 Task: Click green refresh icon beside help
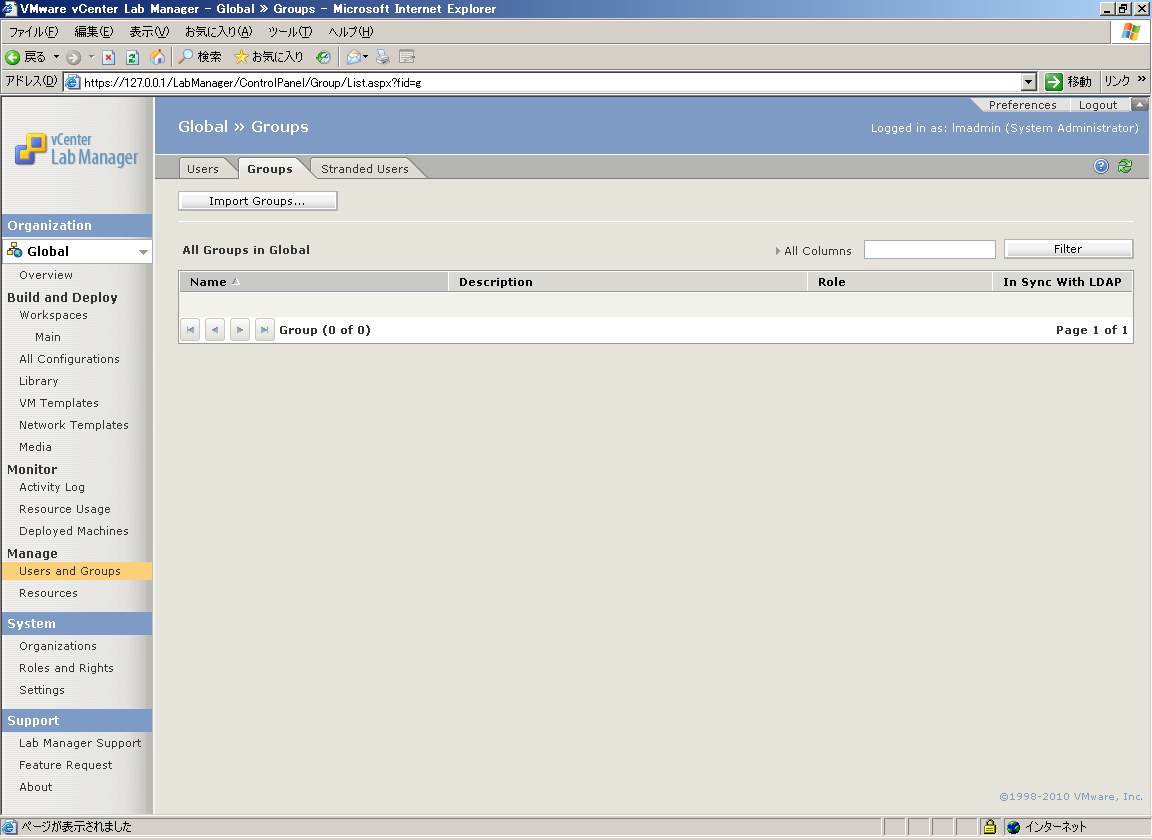[1125, 166]
